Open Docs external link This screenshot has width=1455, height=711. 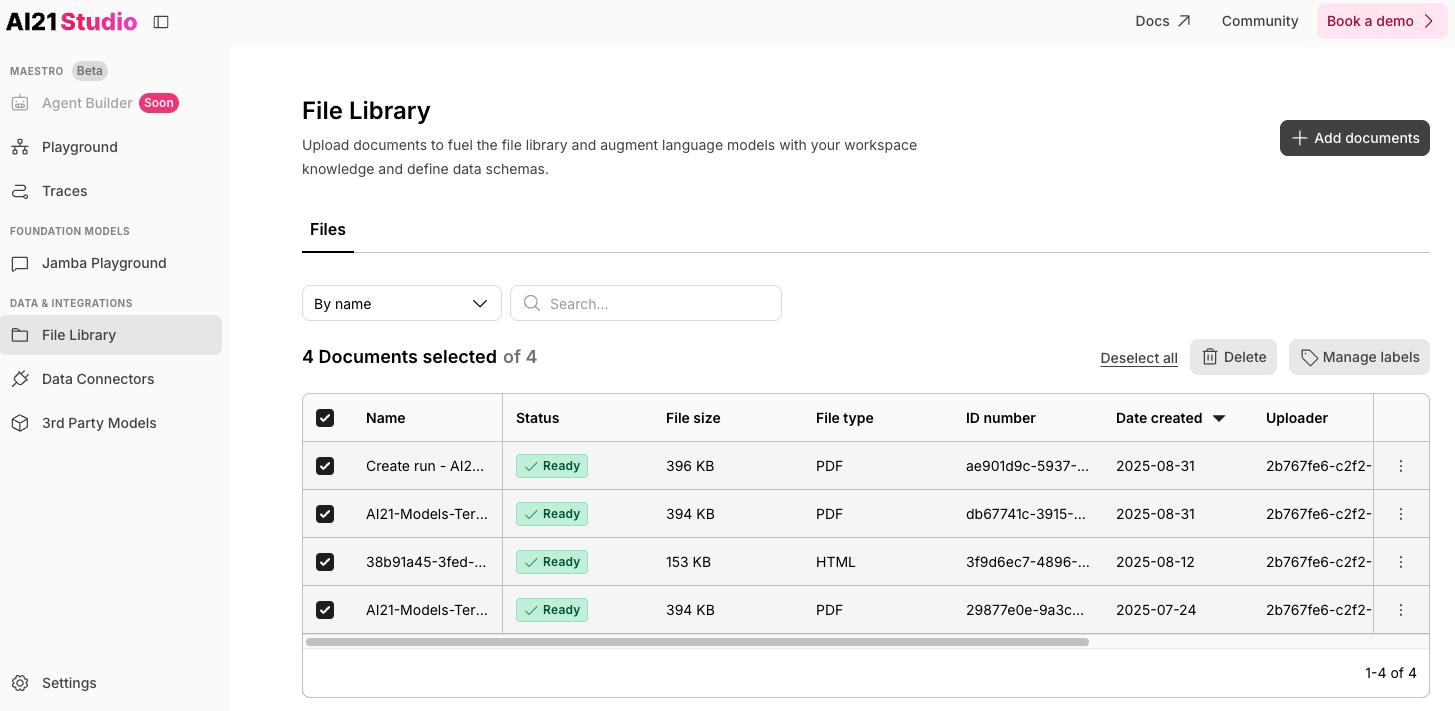coord(1163,21)
